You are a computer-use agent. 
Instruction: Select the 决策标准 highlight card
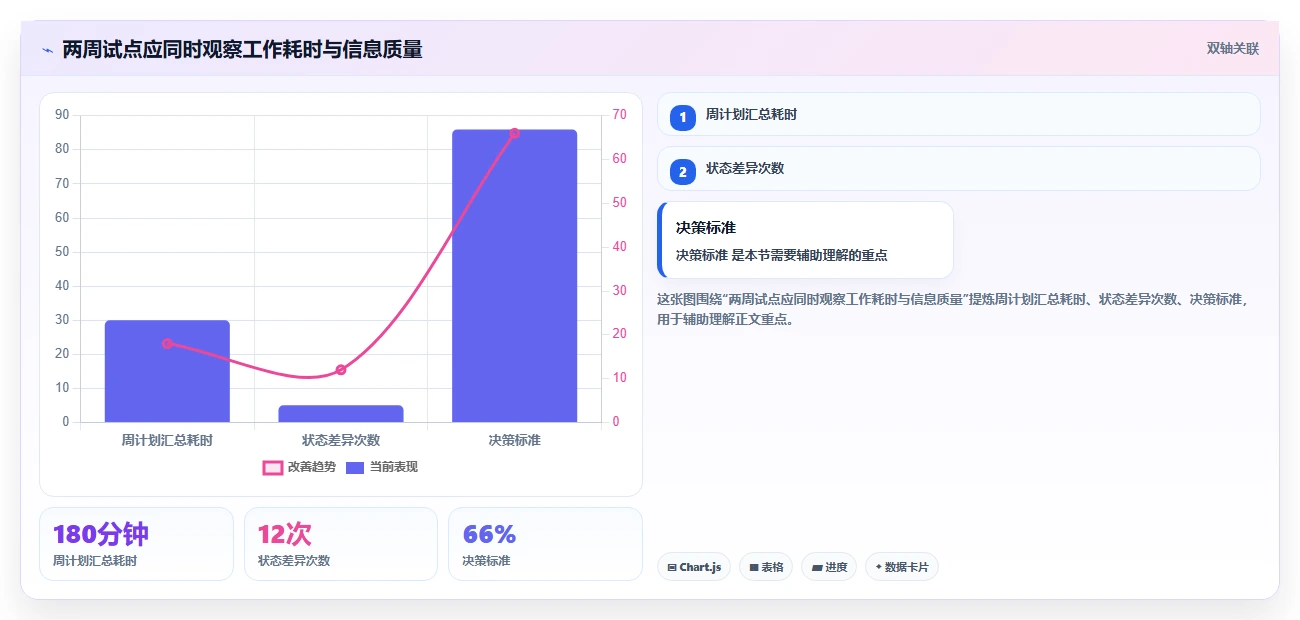(805, 240)
